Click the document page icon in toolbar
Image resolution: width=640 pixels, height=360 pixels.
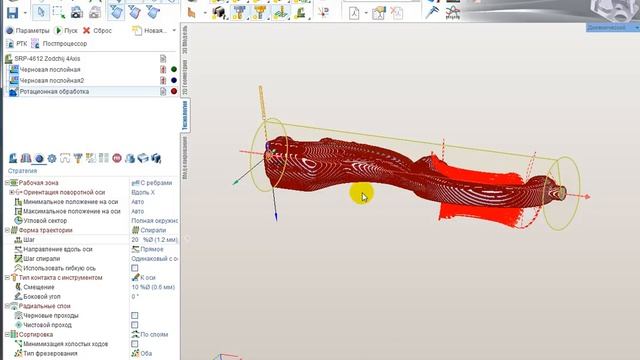354,13
